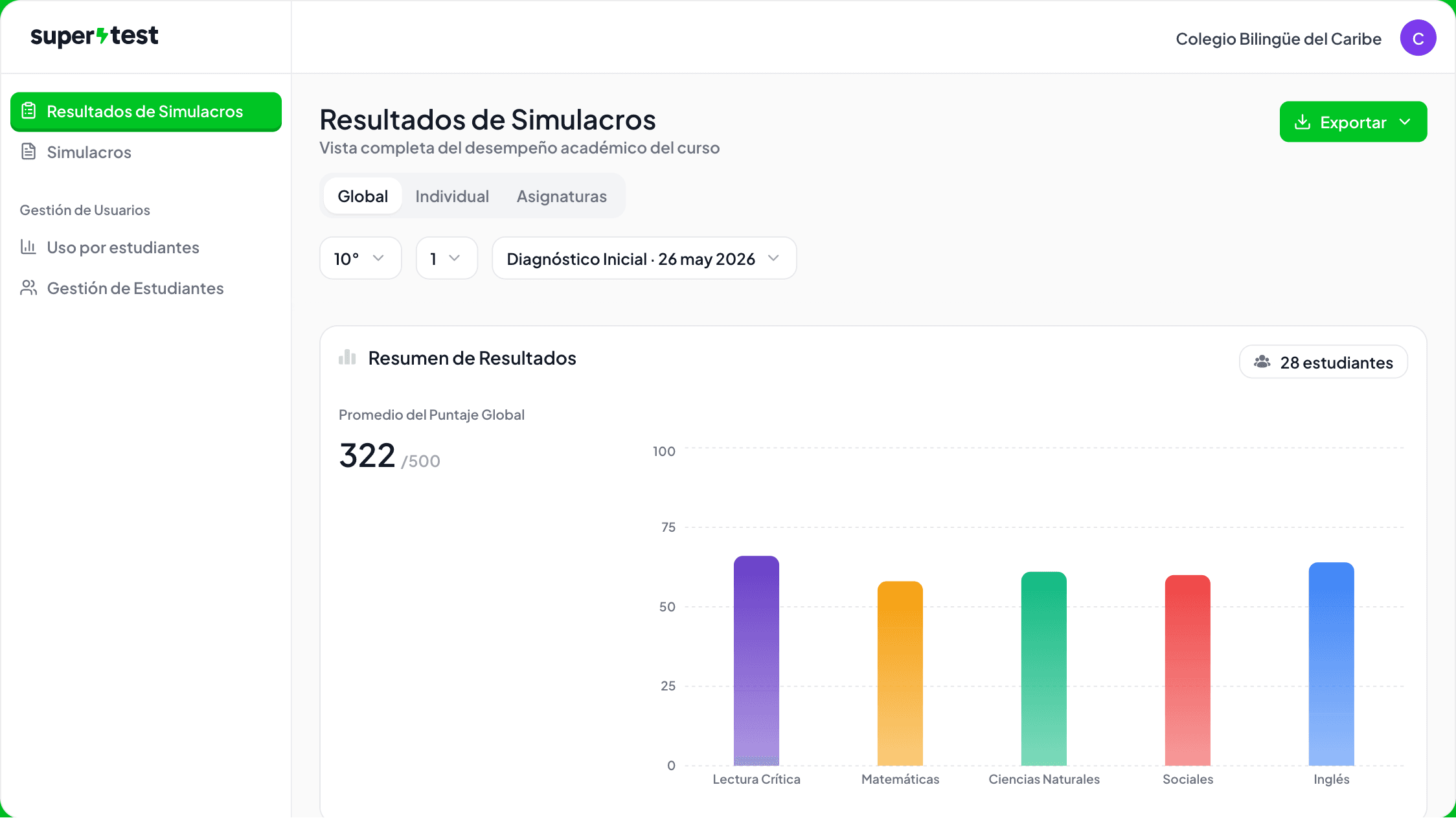The image size is (1456, 820).
Task: Click the Promedio del Puntaje Global label
Action: click(431, 415)
